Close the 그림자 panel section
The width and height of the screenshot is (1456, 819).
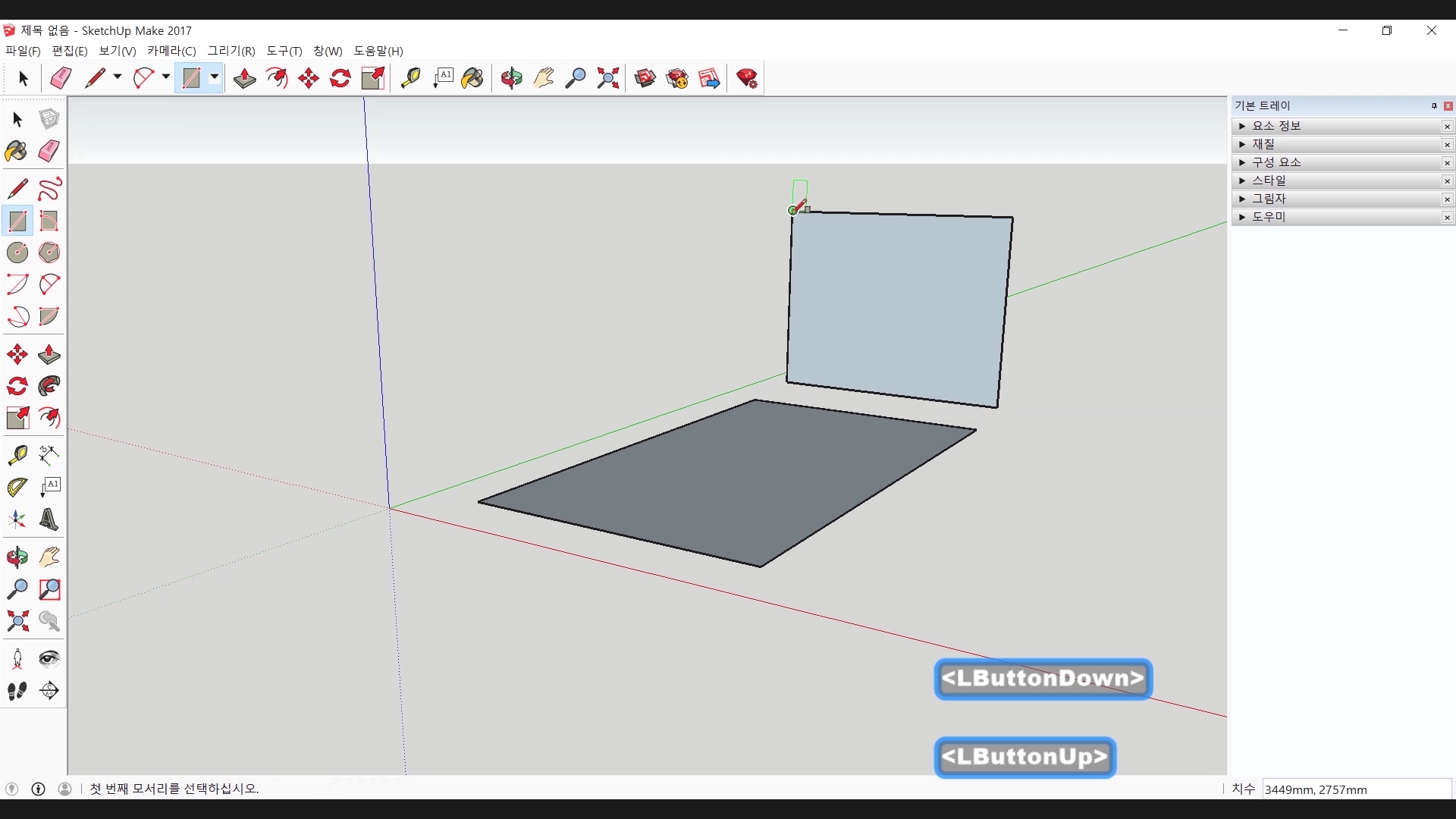point(1447,199)
